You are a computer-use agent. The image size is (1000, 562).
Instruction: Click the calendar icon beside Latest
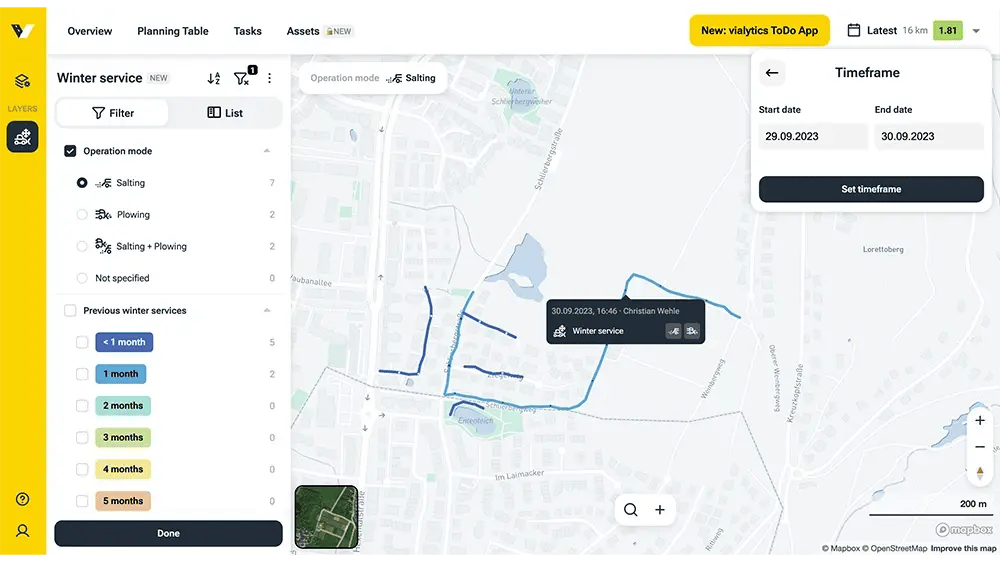click(853, 30)
